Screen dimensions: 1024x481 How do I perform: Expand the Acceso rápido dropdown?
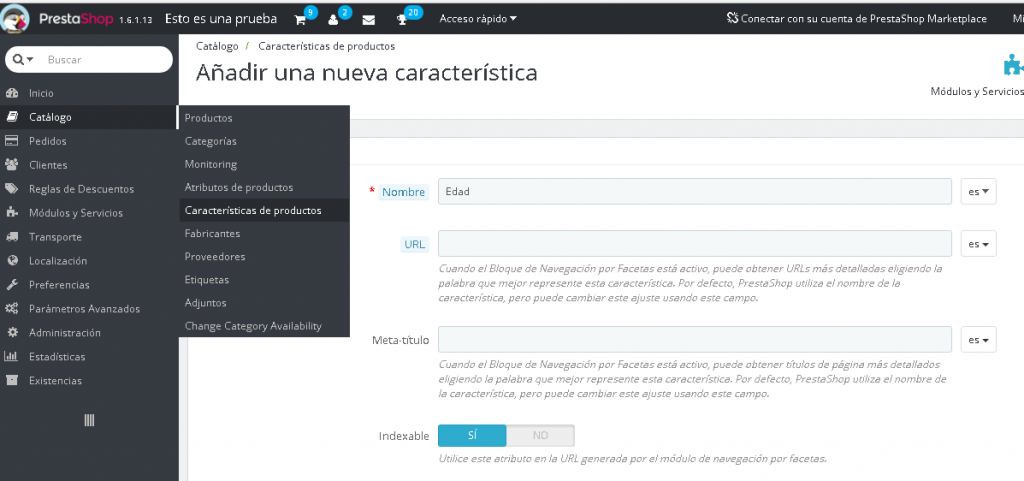coord(478,19)
